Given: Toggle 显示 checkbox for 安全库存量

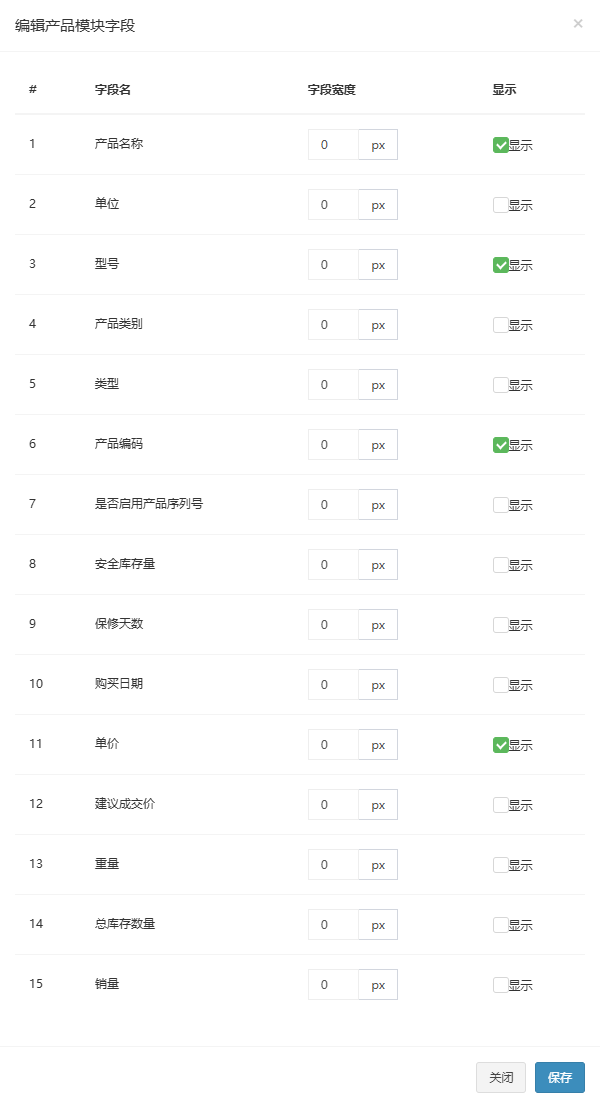Looking at the screenshot, I should click(x=500, y=565).
